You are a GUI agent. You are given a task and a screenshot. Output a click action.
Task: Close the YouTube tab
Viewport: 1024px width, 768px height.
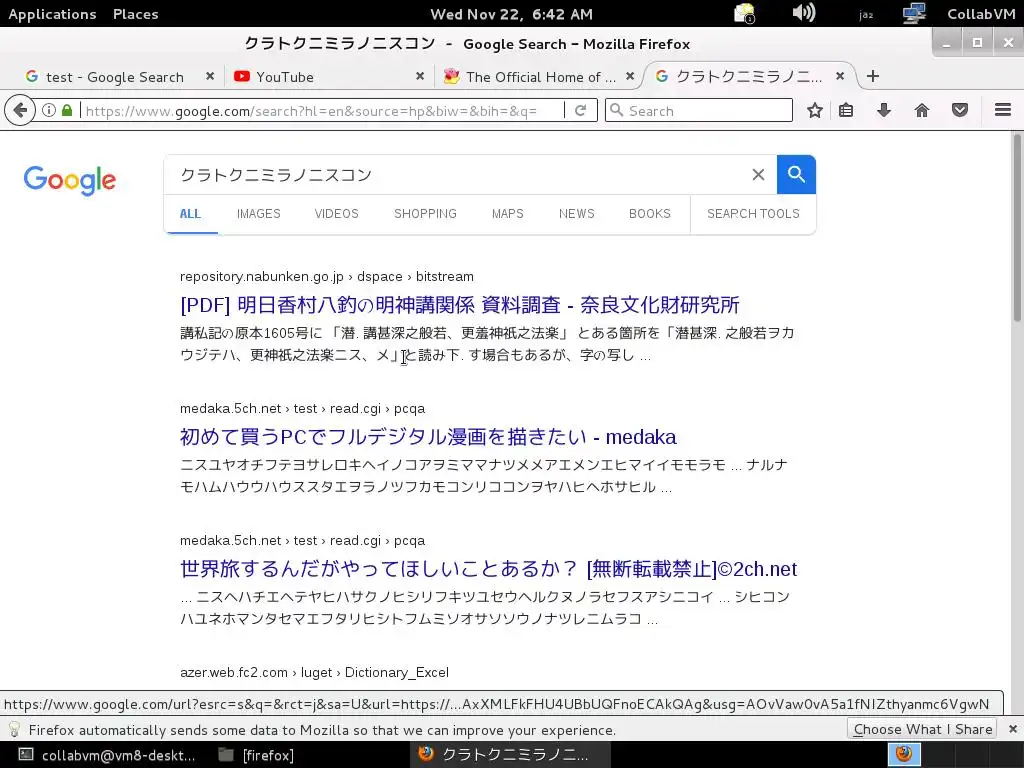[x=420, y=76]
